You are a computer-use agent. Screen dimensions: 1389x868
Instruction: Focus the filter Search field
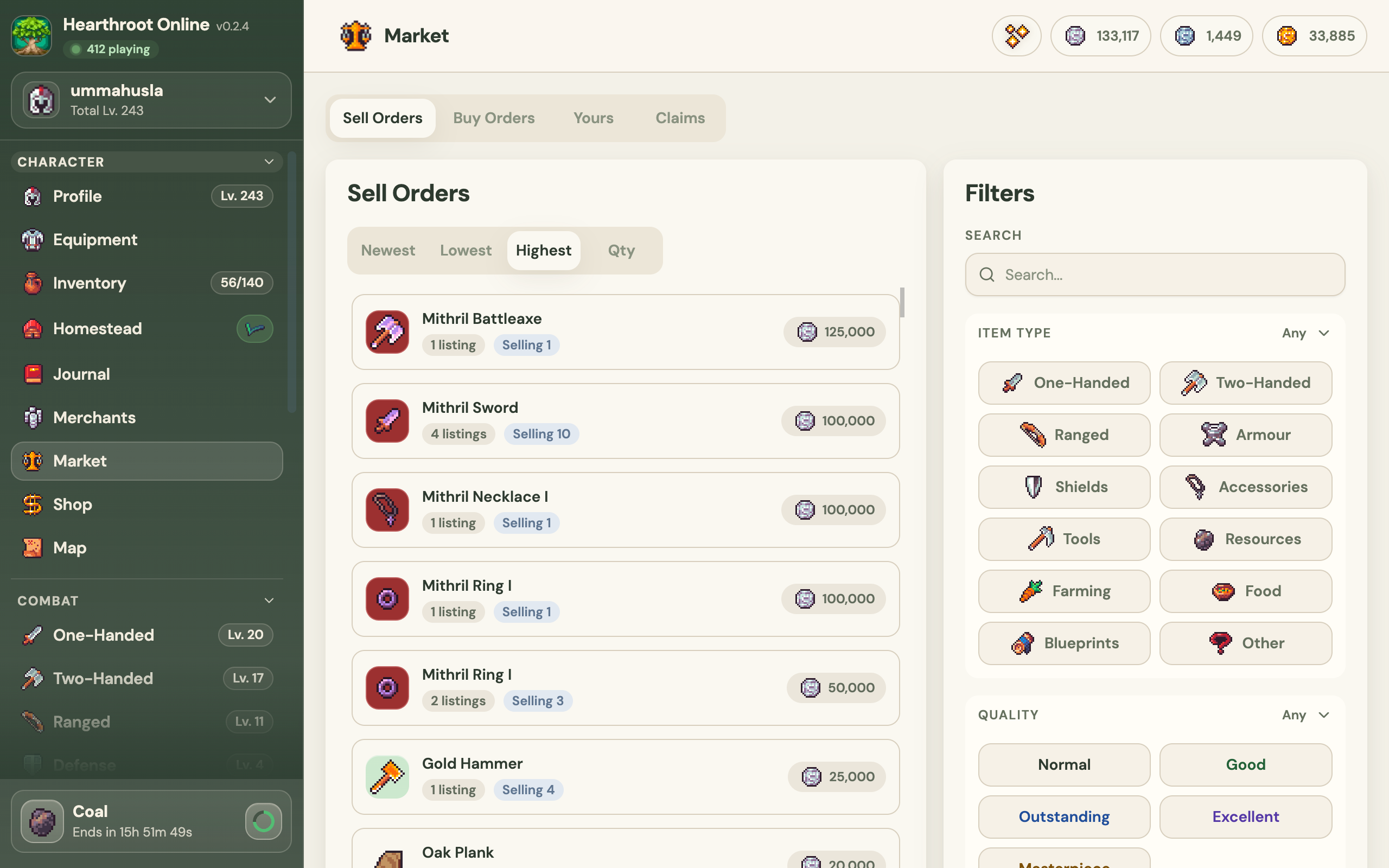coord(1155,275)
